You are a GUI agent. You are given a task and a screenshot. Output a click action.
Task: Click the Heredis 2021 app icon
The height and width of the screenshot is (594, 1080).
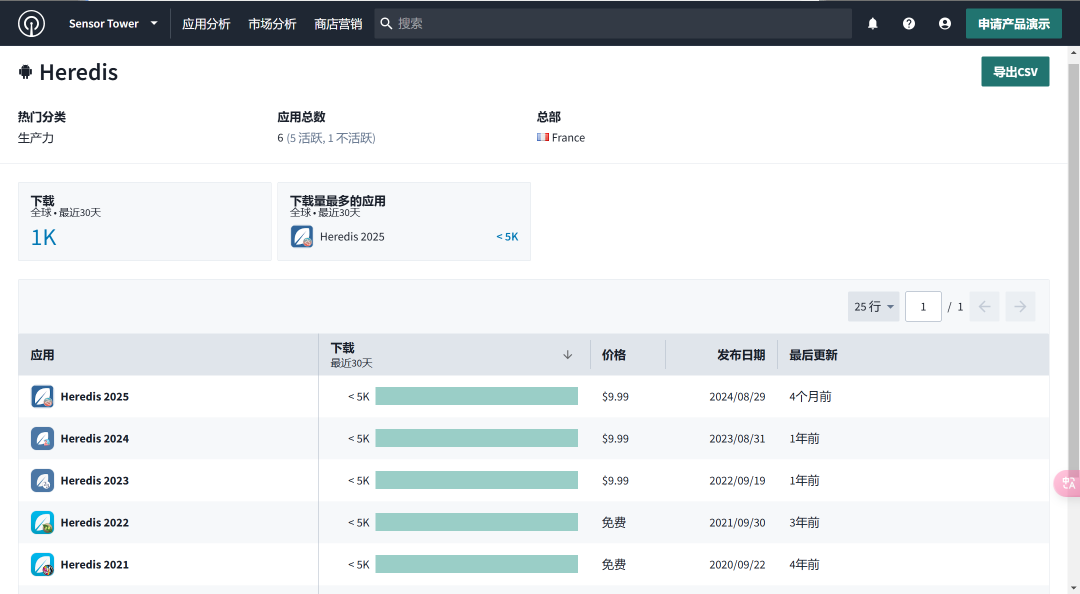tap(42, 564)
